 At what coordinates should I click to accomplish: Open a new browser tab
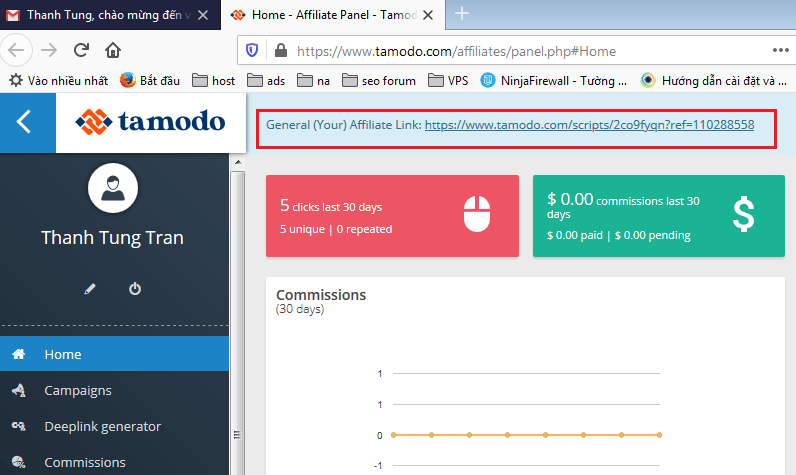click(x=461, y=14)
